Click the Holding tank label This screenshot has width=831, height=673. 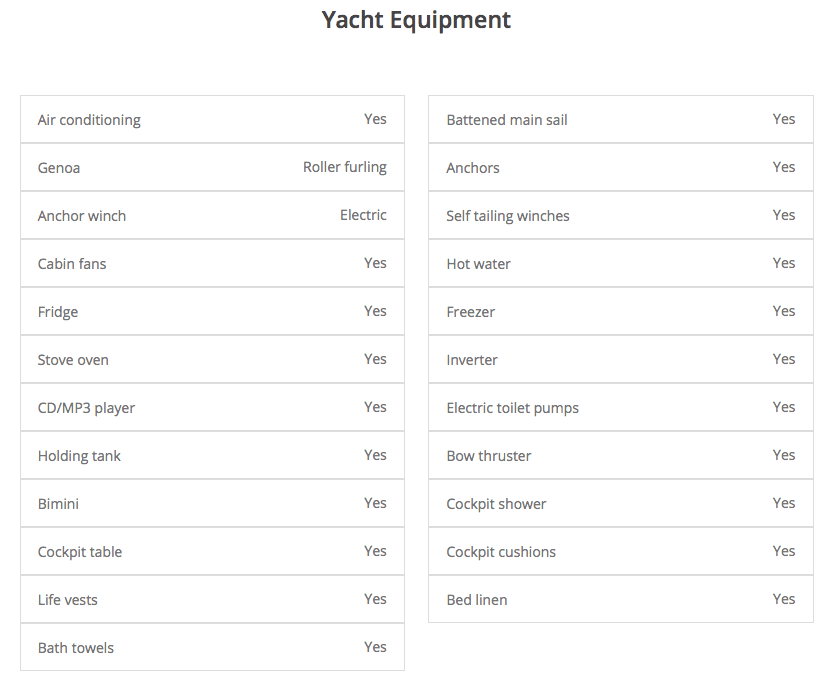[x=79, y=456]
